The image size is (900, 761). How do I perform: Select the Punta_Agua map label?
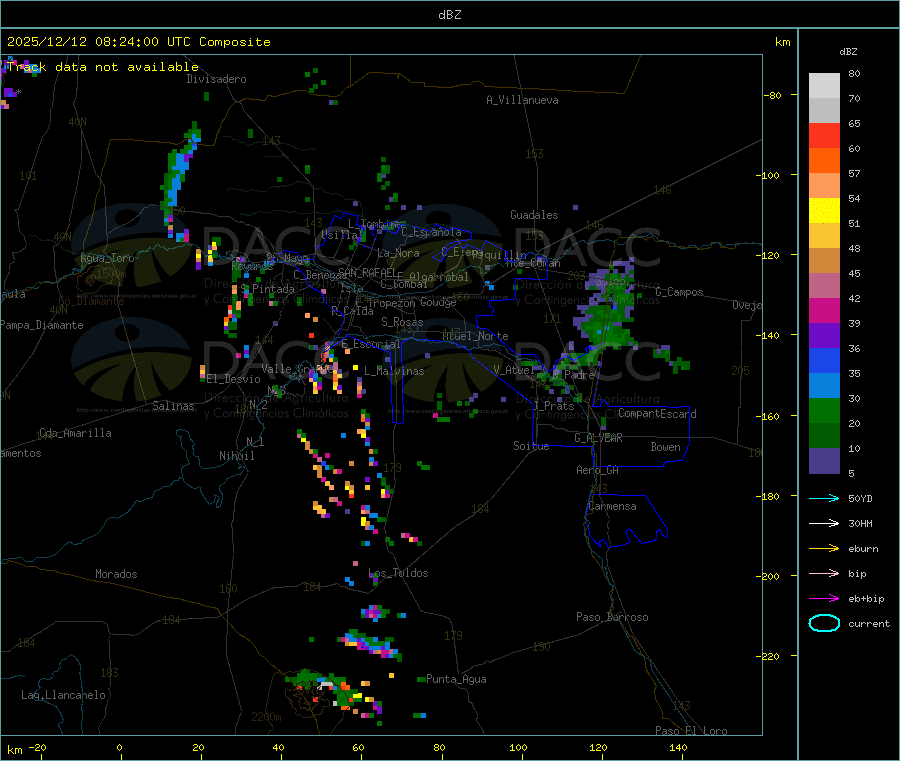coord(456,679)
